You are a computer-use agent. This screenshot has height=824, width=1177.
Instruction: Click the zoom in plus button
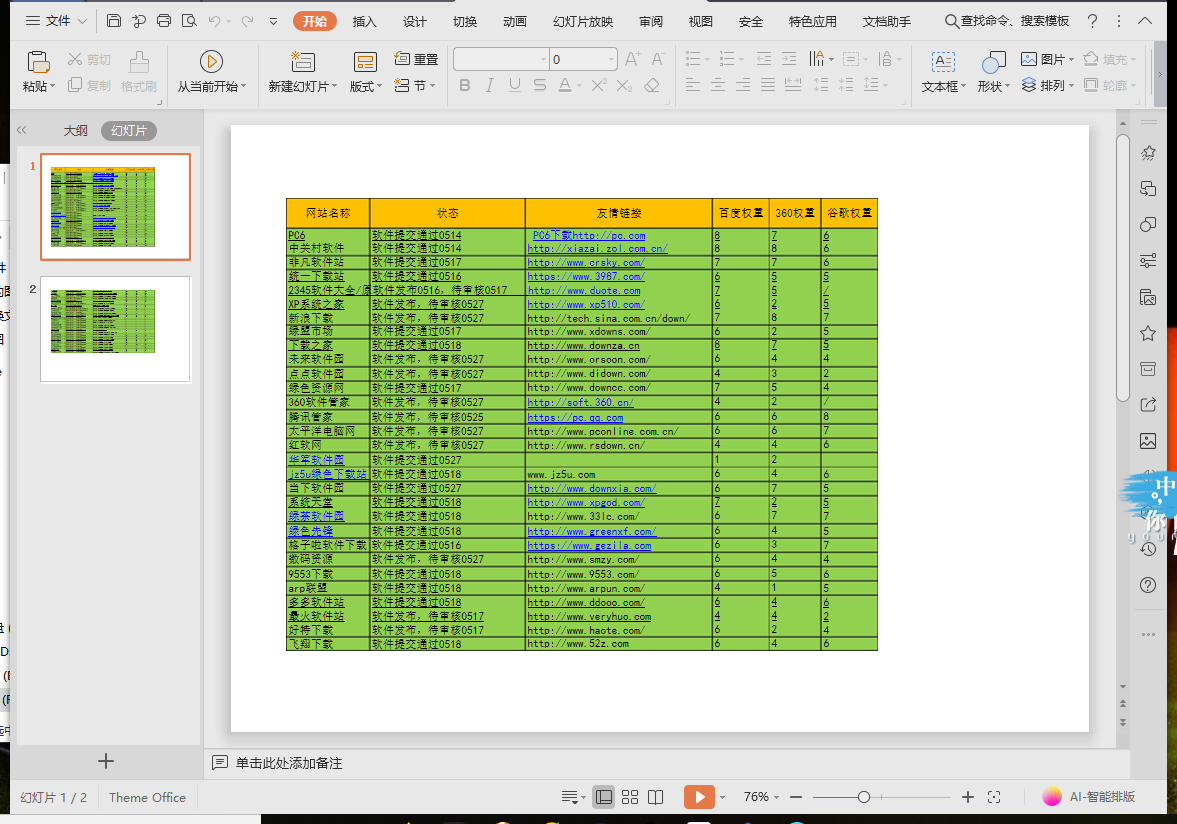click(968, 797)
